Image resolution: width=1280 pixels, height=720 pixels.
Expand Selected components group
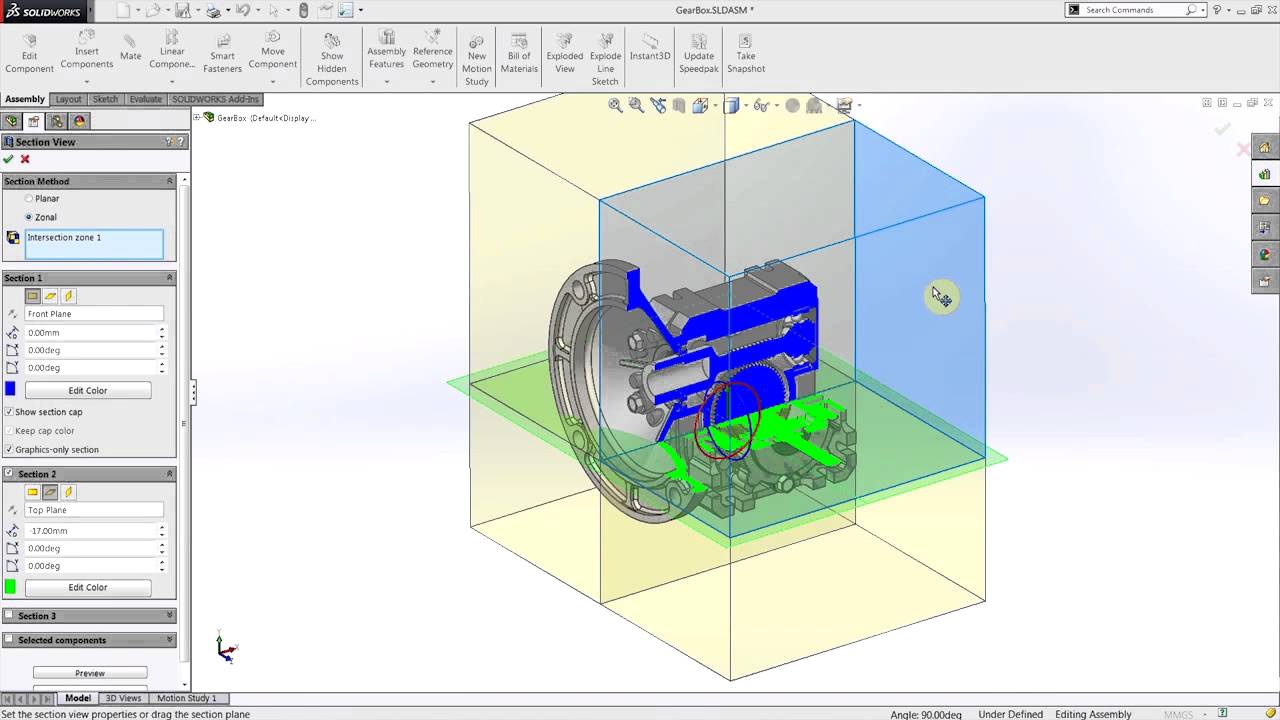pyautogui.click(x=169, y=640)
